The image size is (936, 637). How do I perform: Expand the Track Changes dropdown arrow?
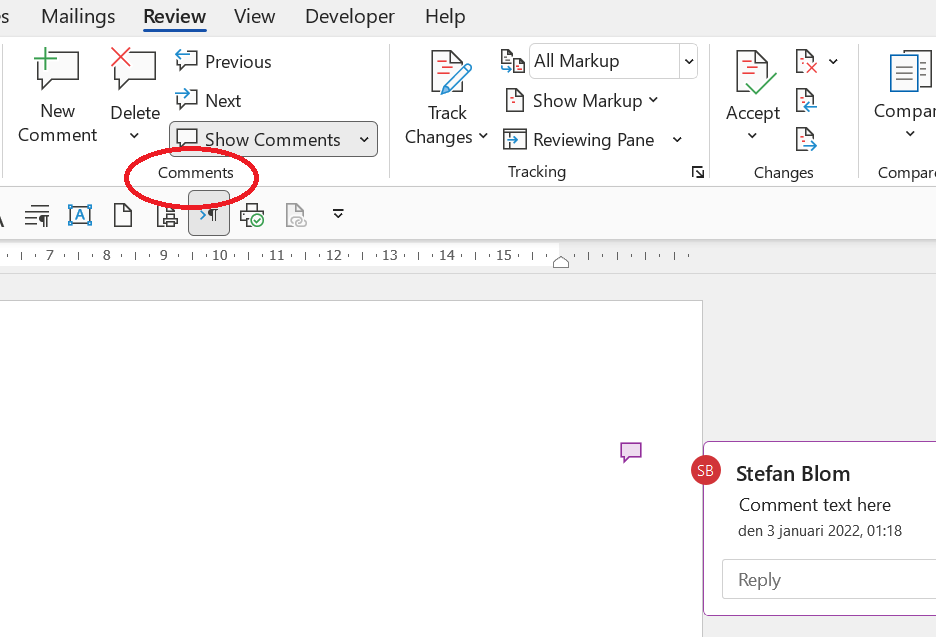tap(483, 136)
